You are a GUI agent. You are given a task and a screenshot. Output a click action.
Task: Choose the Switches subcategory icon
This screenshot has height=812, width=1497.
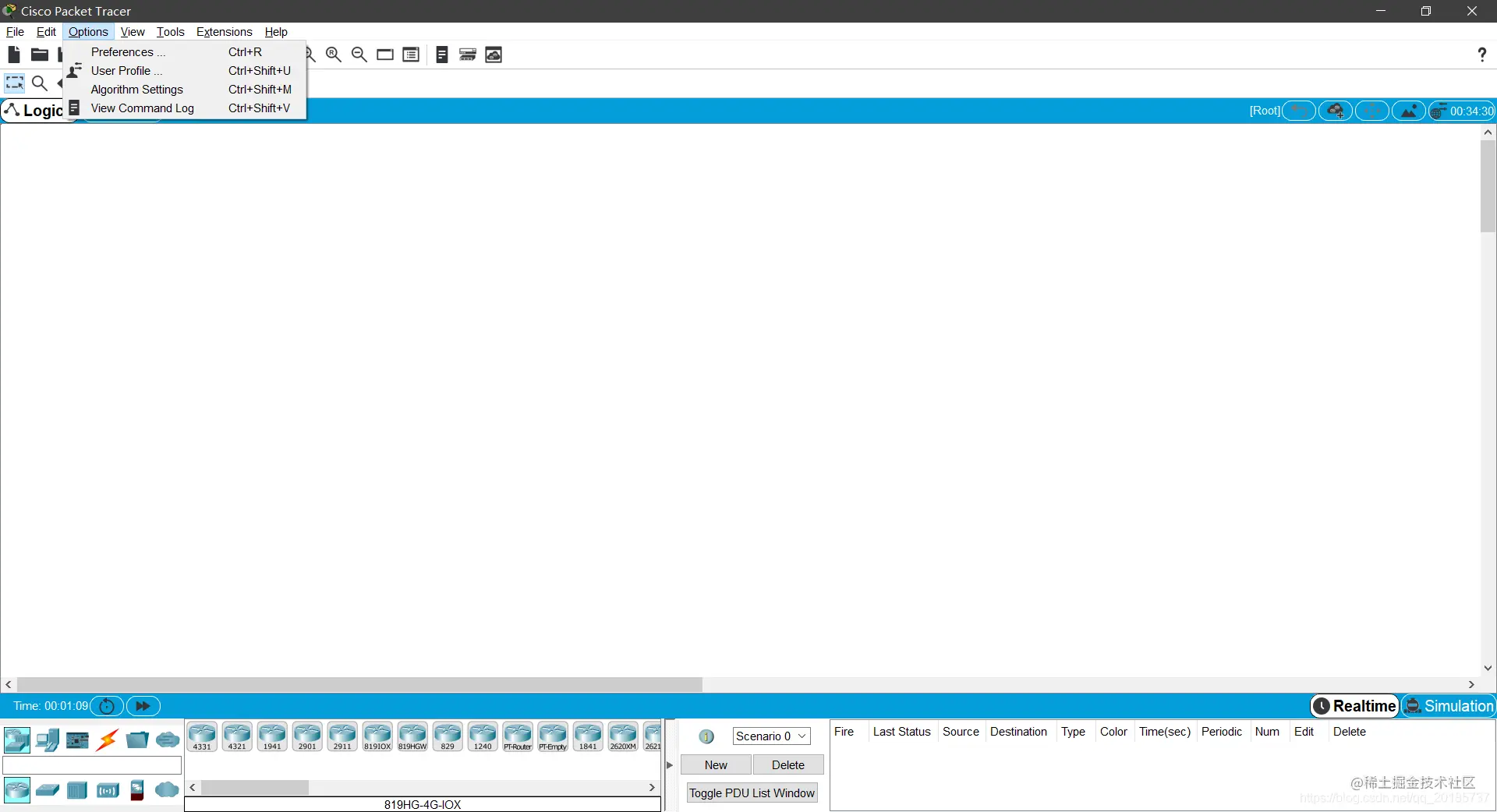(x=48, y=790)
